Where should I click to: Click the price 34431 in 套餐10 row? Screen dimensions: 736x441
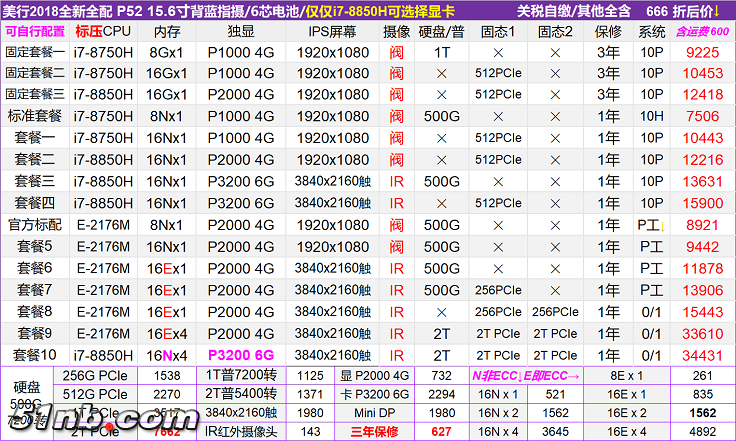[702, 354]
